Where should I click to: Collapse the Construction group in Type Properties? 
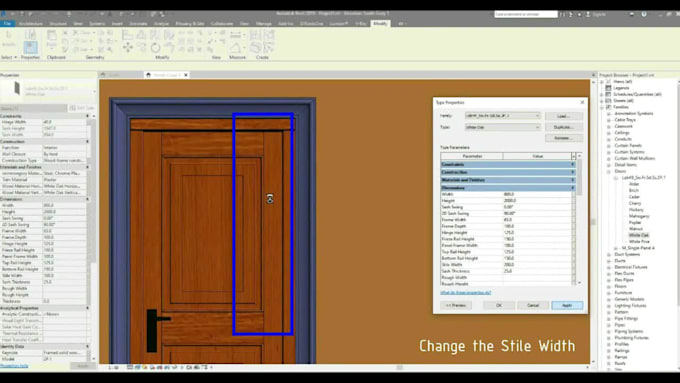pyautogui.click(x=572, y=172)
